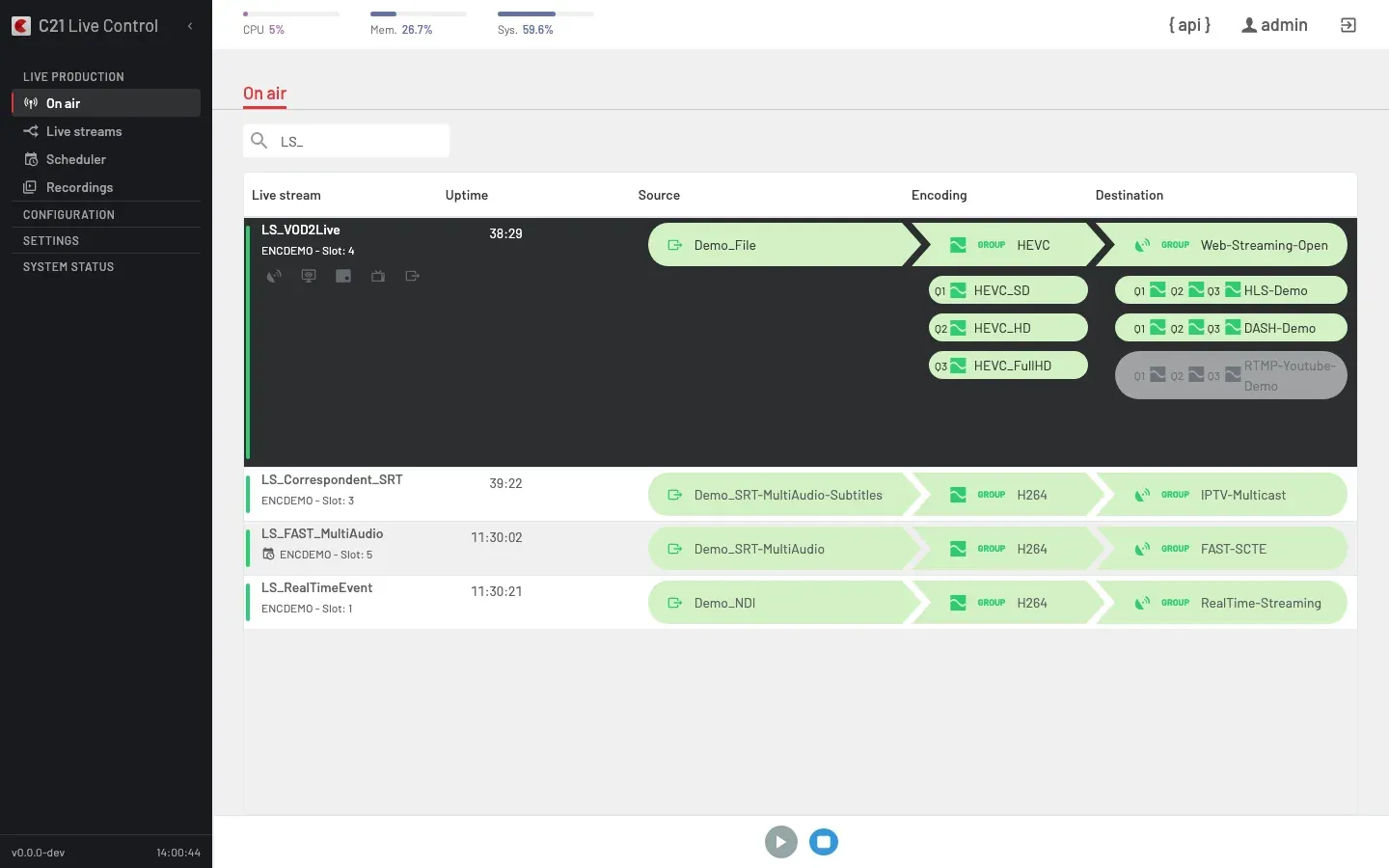The height and width of the screenshot is (868, 1389).
Task: Click the magnifier search icon
Action: tap(259, 141)
